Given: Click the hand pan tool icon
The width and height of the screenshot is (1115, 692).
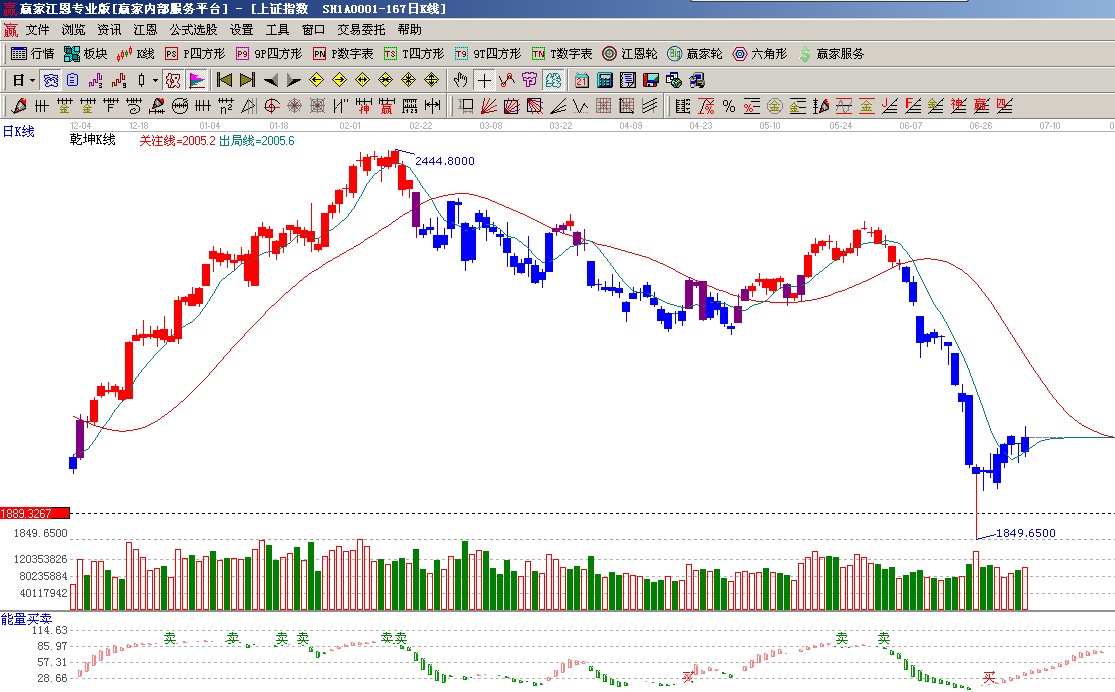Looking at the screenshot, I should 461,80.
